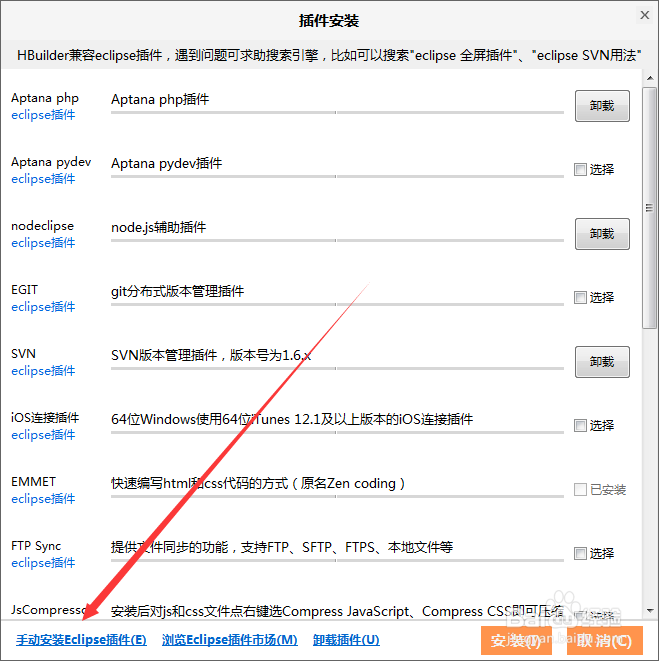
Task: Open eclipse插件 link under EMMET
Action: [x=43, y=499]
